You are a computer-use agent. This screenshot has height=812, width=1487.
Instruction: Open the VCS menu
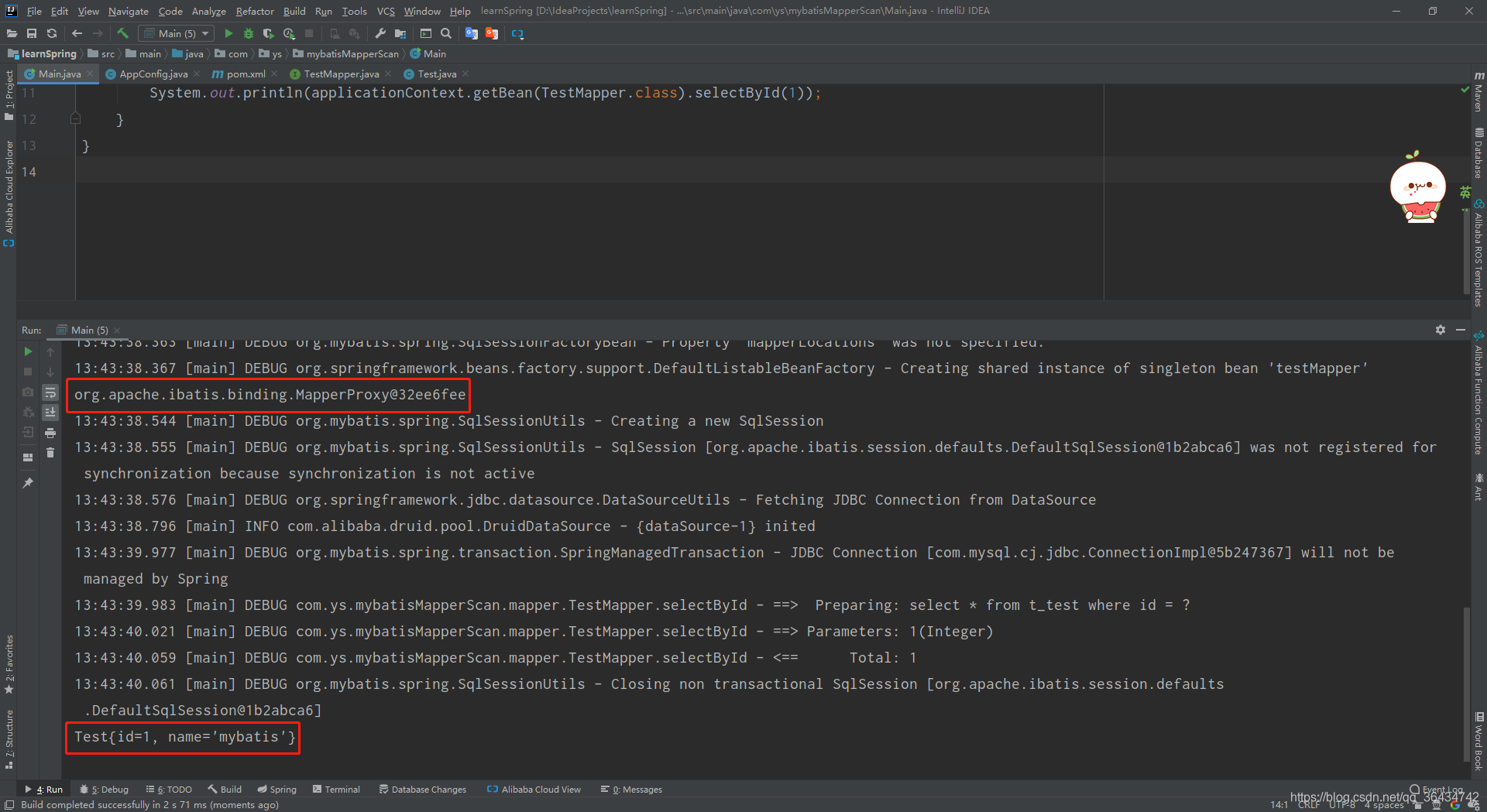[x=386, y=11]
